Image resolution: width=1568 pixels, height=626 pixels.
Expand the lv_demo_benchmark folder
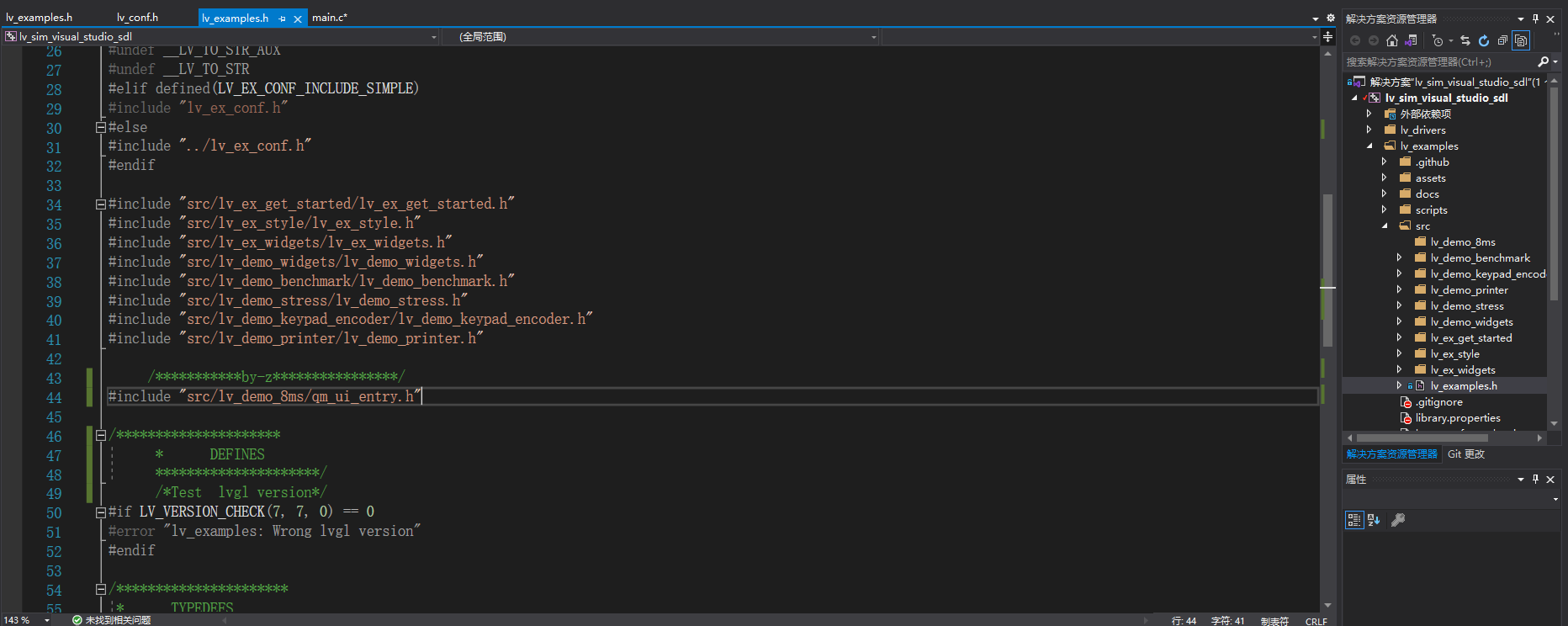1400,257
